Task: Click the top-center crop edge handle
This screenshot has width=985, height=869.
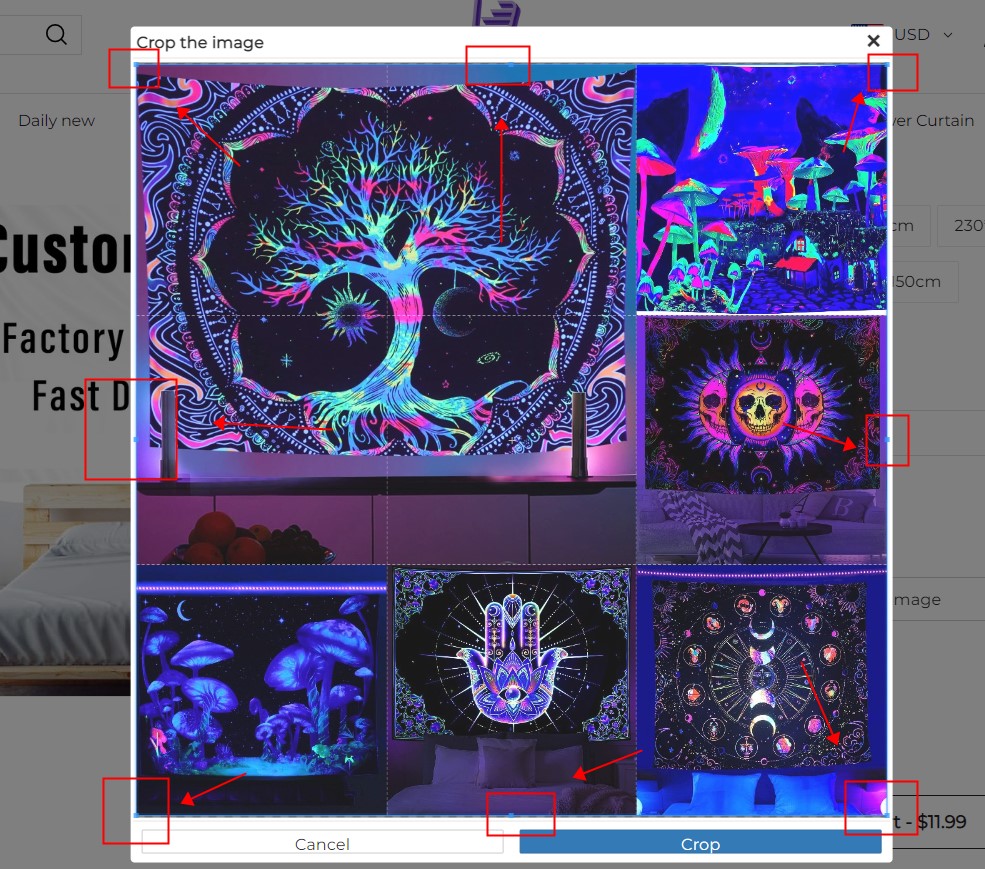Action: pos(511,64)
